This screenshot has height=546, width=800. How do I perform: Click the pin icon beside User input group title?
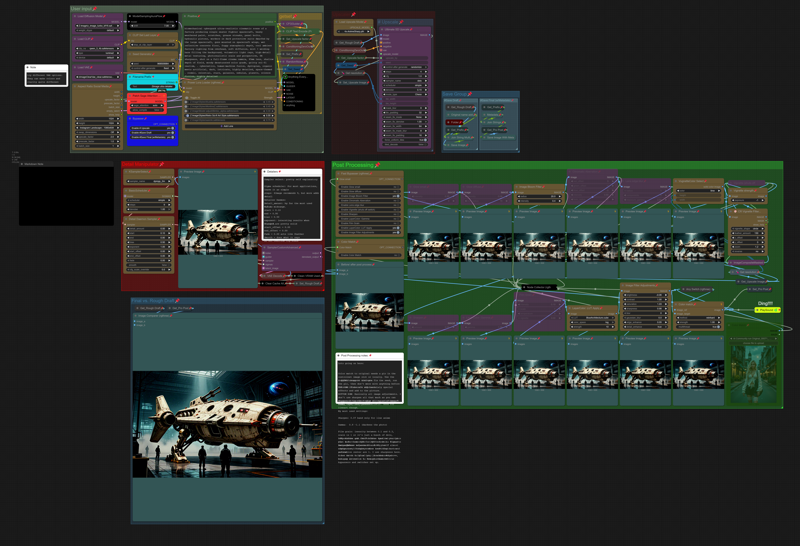pyautogui.click(x=94, y=8)
